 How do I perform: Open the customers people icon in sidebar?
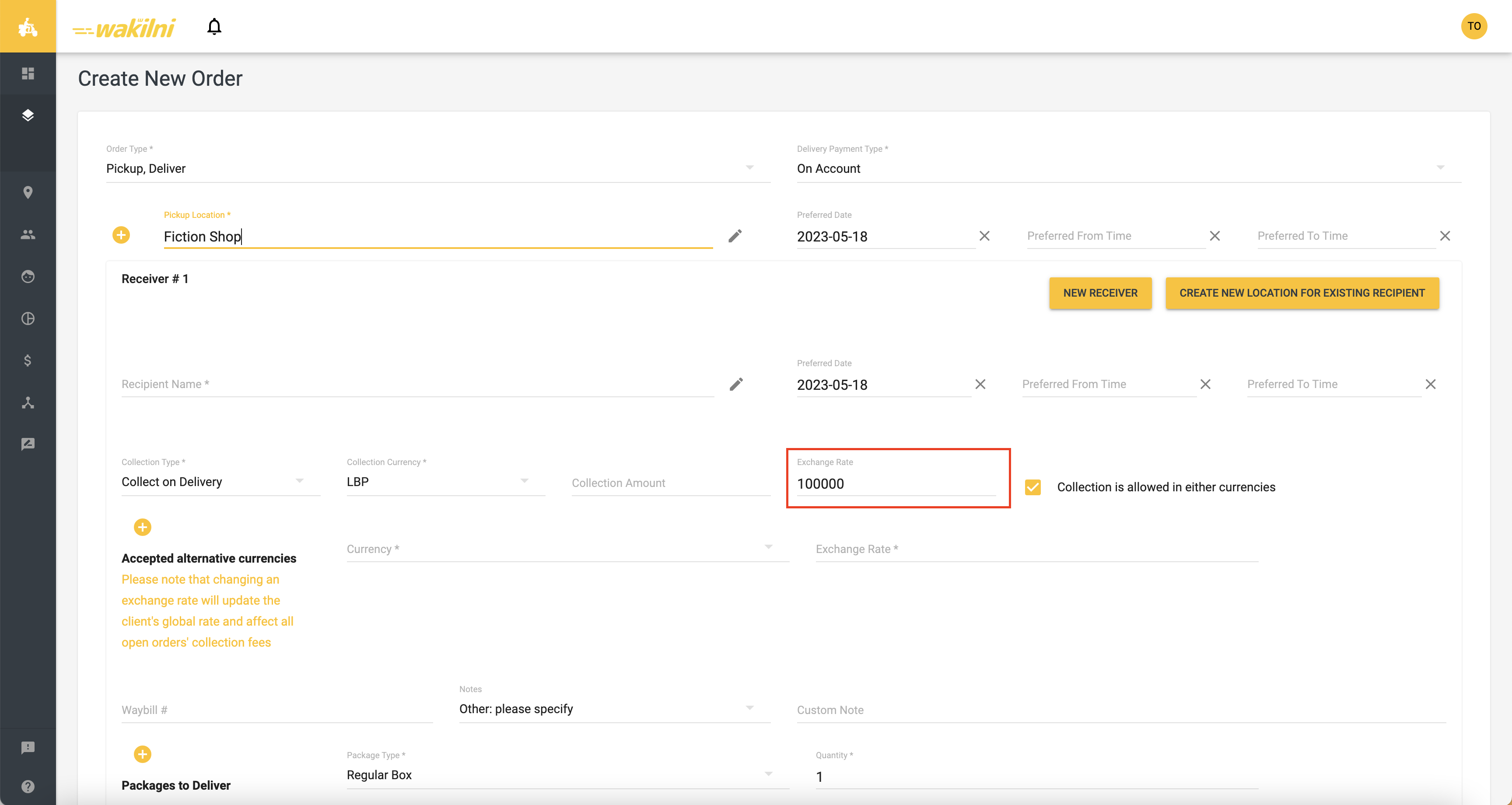click(28, 234)
